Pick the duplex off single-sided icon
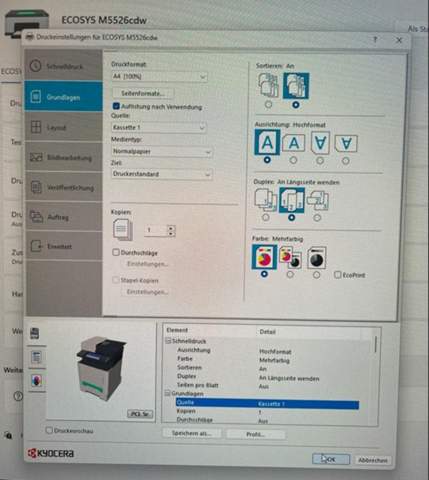 (x=265, y=200)
